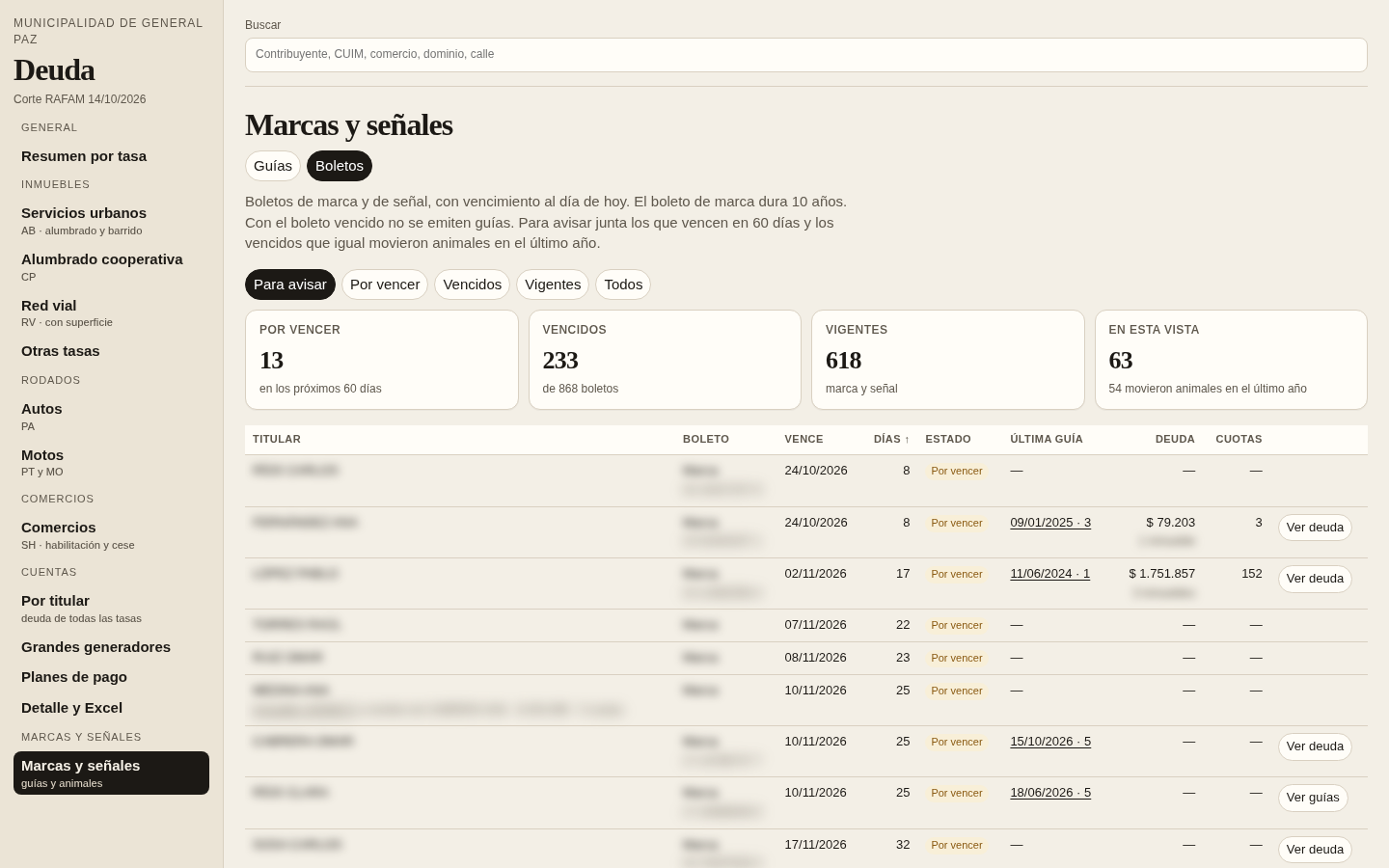Open Alumbrado cooperativa section
This screenshot has width=1389, height=868.
pyautogui.click(x=111, y=267)
